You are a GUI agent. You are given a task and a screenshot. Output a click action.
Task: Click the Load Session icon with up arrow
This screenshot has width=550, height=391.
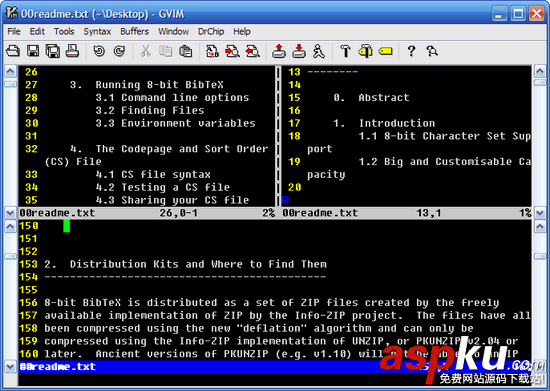coord(279,51)
